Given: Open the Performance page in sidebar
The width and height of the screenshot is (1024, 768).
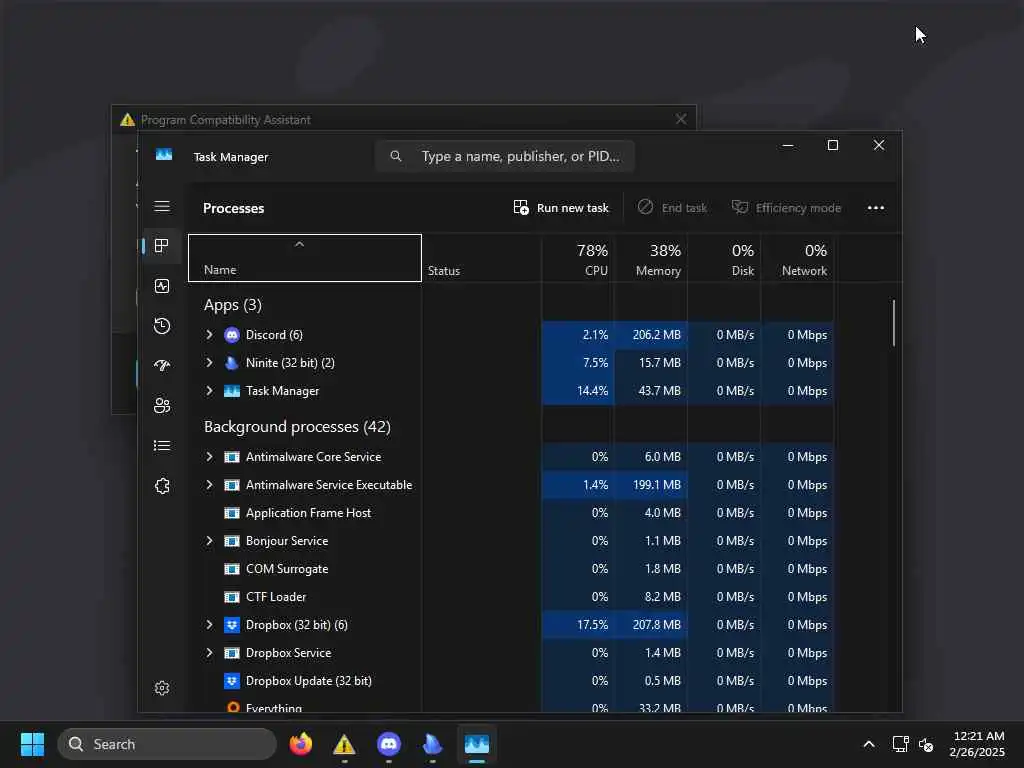Looking at the screenshot, I should click(162, 286).
